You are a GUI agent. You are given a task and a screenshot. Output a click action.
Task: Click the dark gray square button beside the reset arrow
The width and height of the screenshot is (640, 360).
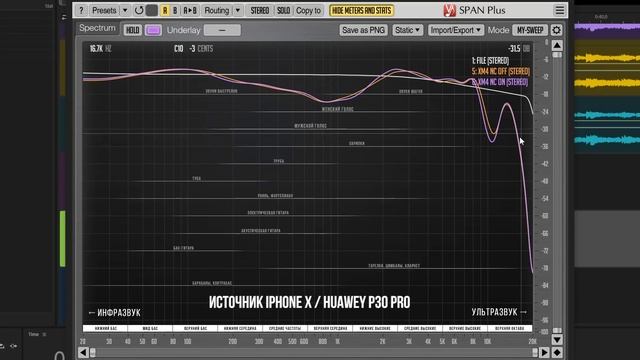152,10
